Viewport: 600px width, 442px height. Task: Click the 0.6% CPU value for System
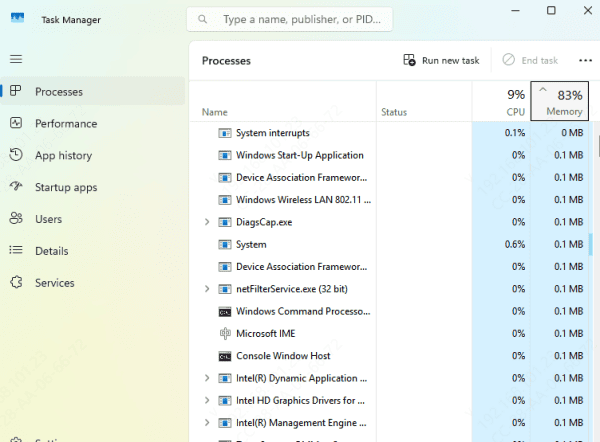coord(515,244)
